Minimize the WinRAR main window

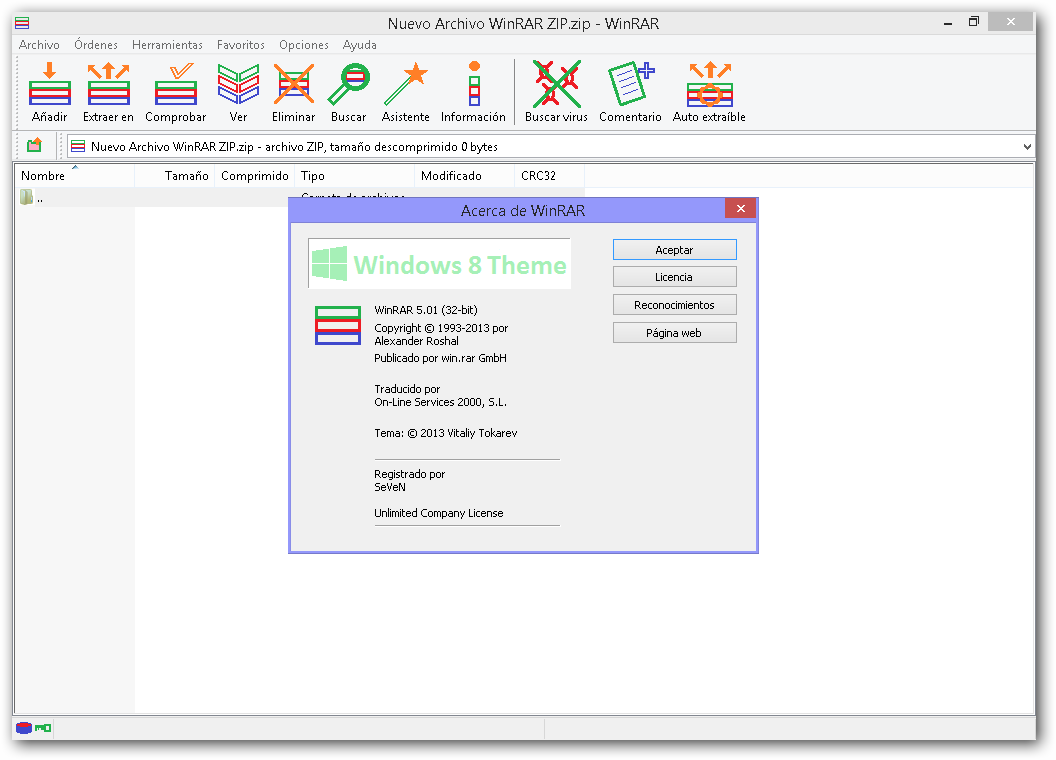(948, 22)
